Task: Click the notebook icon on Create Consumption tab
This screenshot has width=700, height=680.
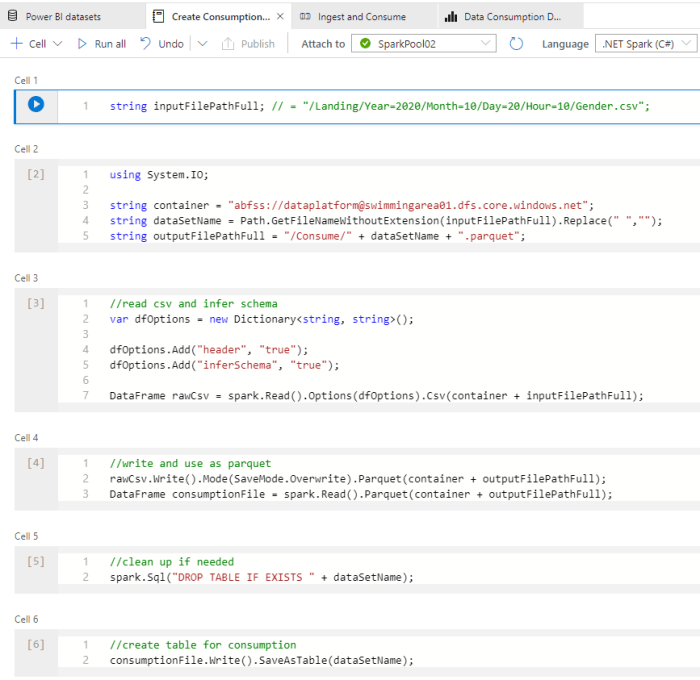Action: (x=158, y=17)
